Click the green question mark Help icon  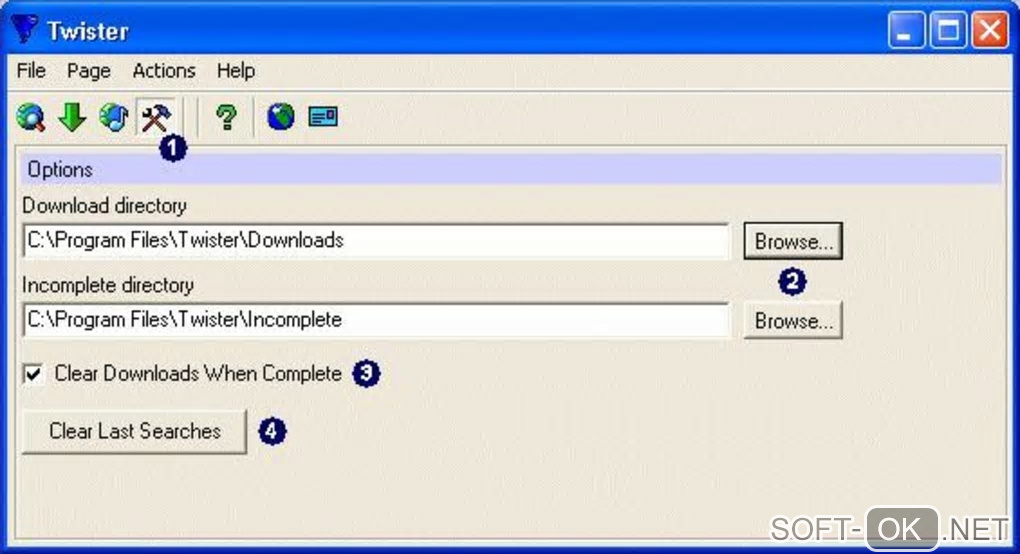pyautogui.click(x=226, y=118)
